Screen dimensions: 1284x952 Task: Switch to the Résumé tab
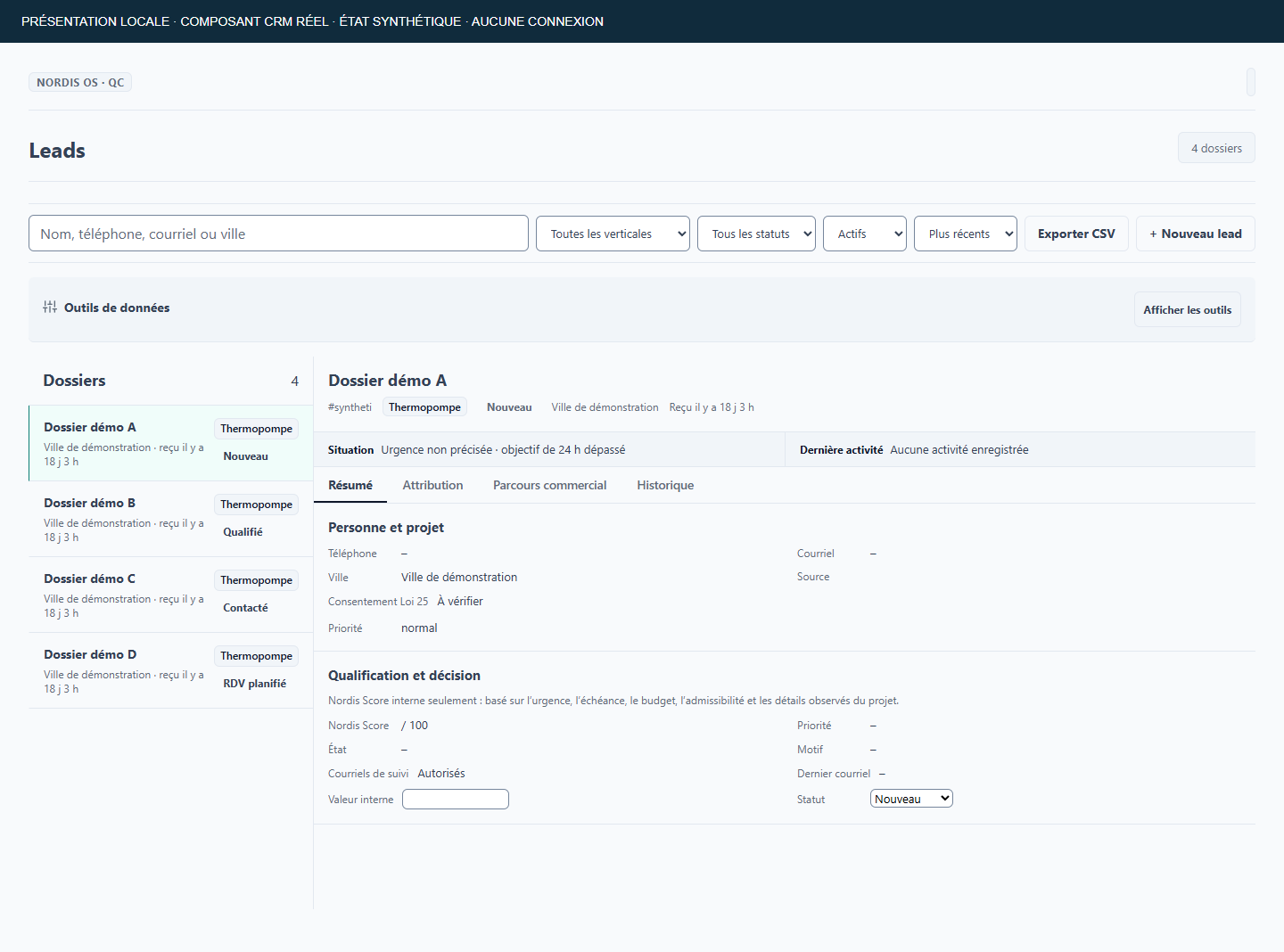(350, 485)
